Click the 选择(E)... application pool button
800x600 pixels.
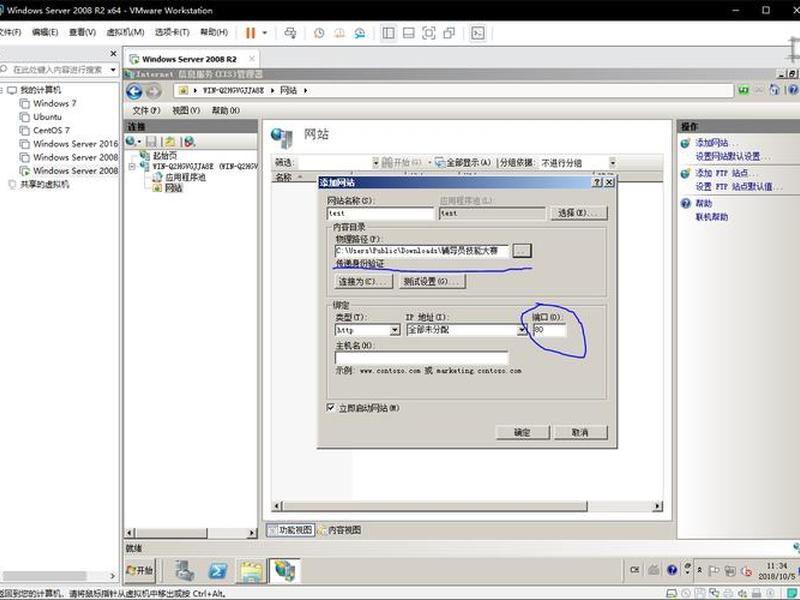(x=579, y=213)
